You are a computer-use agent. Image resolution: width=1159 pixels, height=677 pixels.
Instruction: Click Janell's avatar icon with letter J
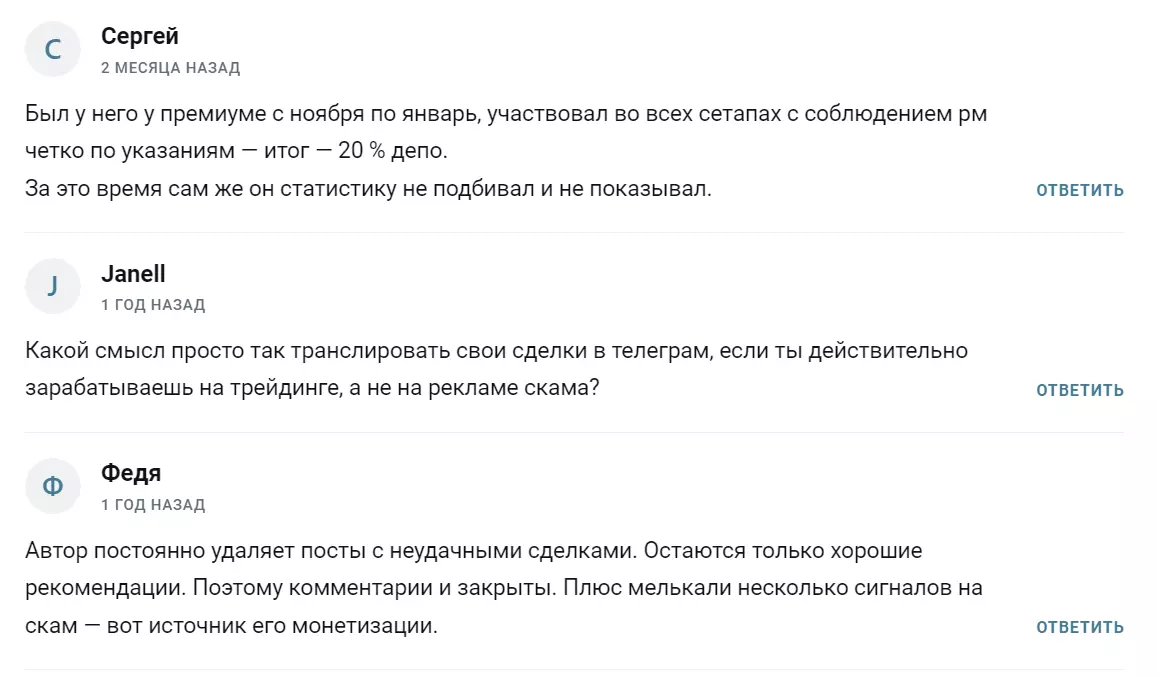click(52, 286)
